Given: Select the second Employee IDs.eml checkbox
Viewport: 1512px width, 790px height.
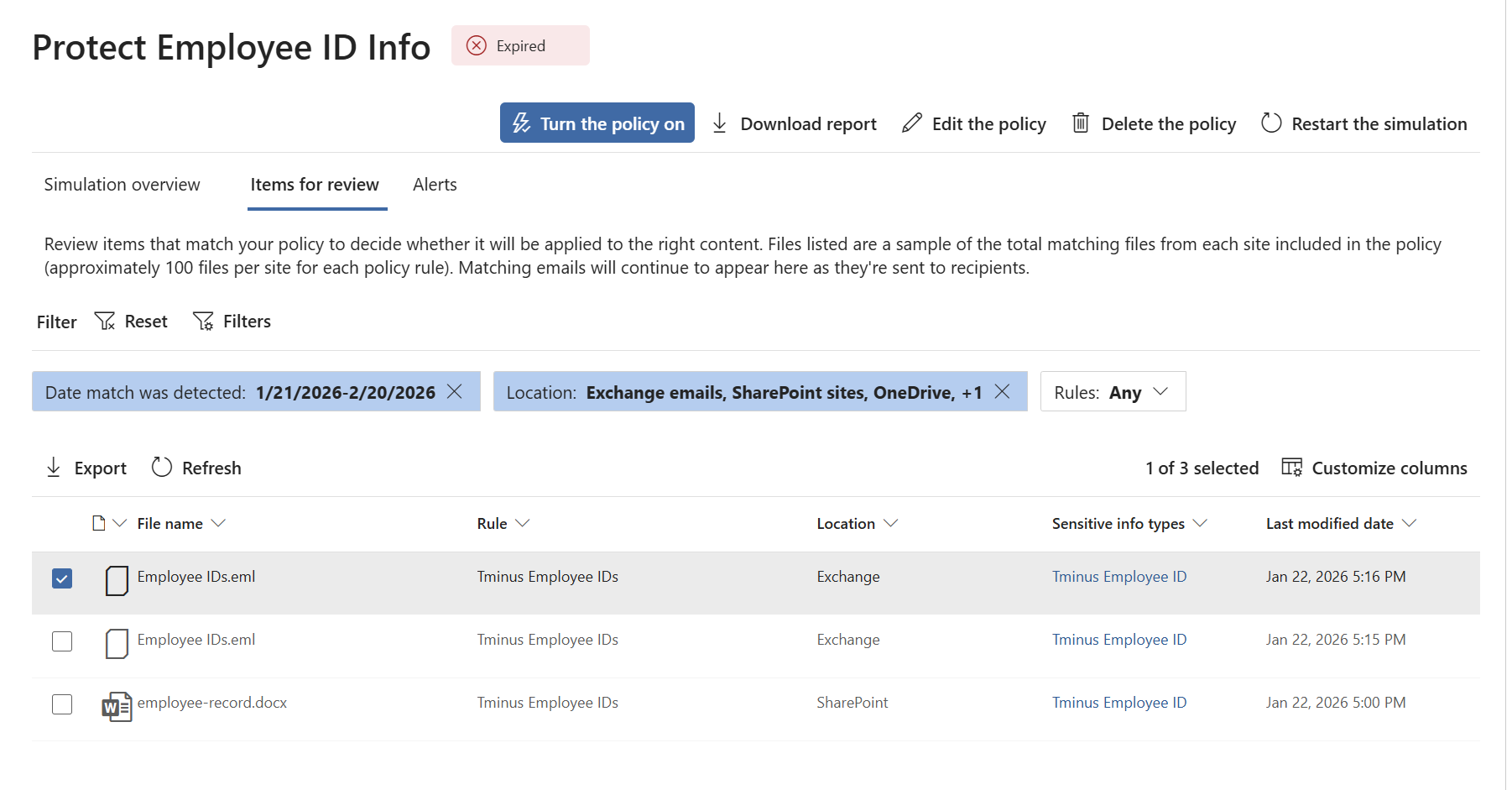Looking at the screenshot, I should pos(62,641).
